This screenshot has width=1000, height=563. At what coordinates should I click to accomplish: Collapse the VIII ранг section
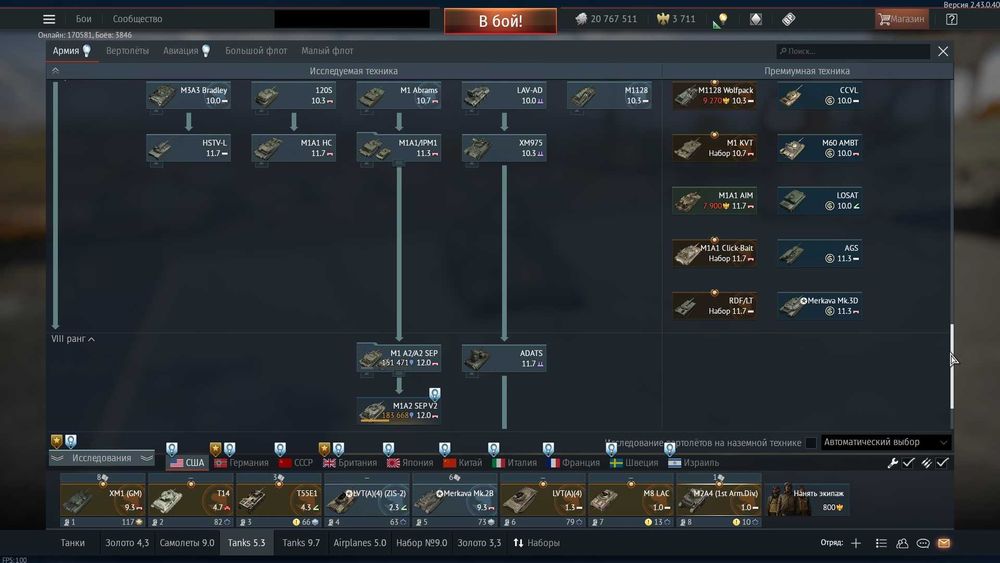click(73, 339)
